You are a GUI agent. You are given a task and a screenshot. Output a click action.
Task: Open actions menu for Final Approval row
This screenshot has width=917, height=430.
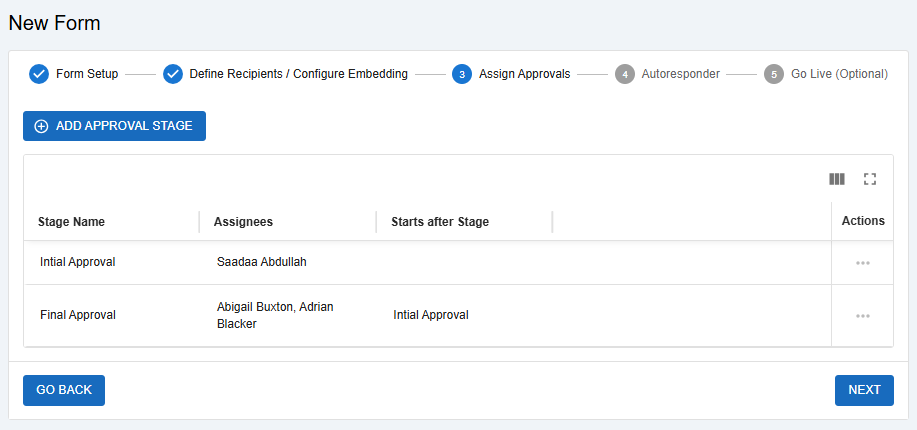click(x=862, y=316)
